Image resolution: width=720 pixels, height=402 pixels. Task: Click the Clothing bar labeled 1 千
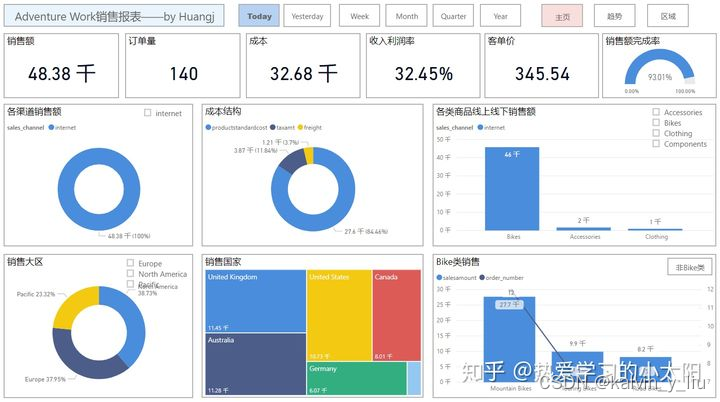pyautogui.click(x=655, y=229)
